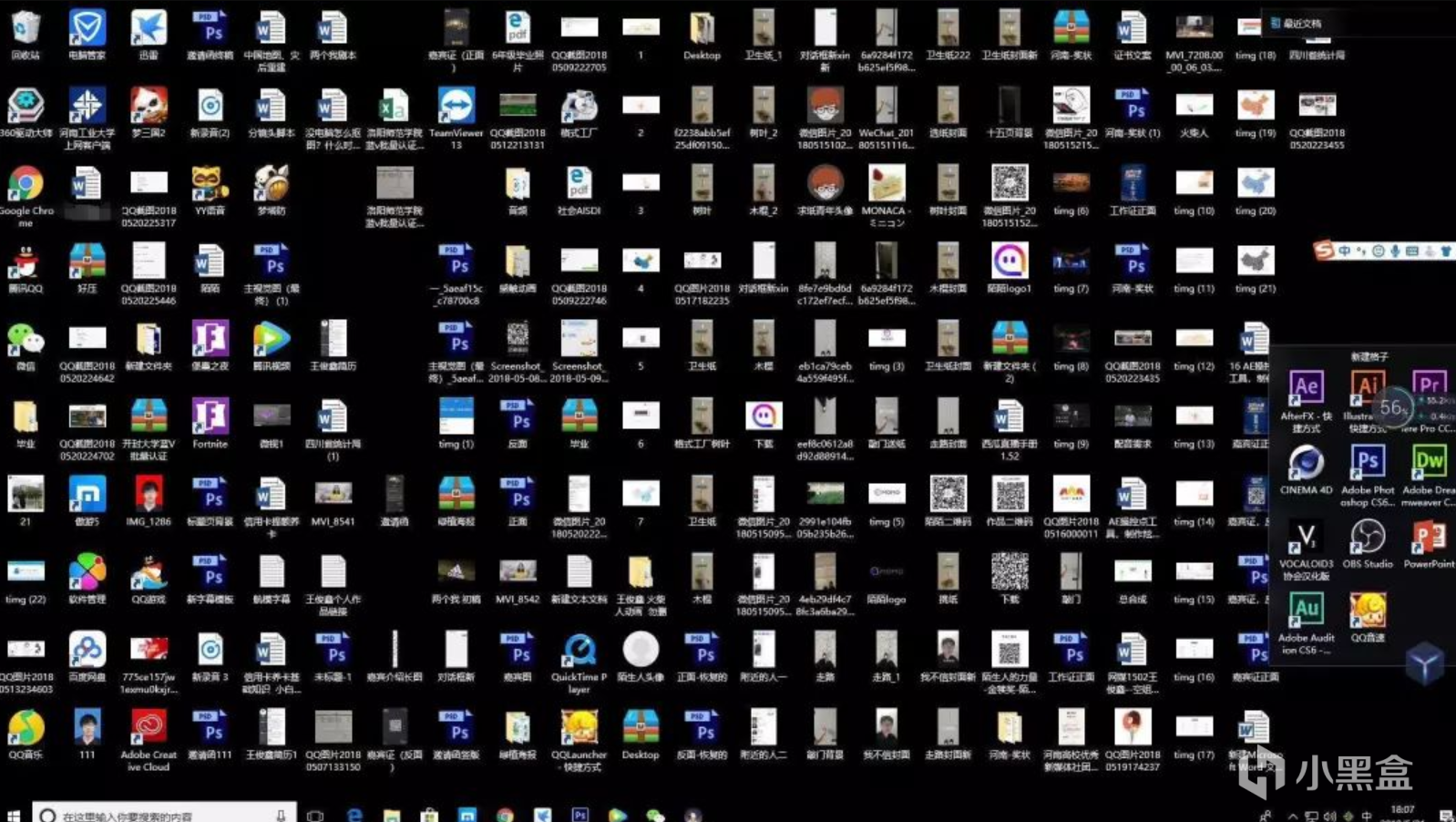Click the microphone icon in search box
The image size is (1456, 822).
tap(281, 815)
